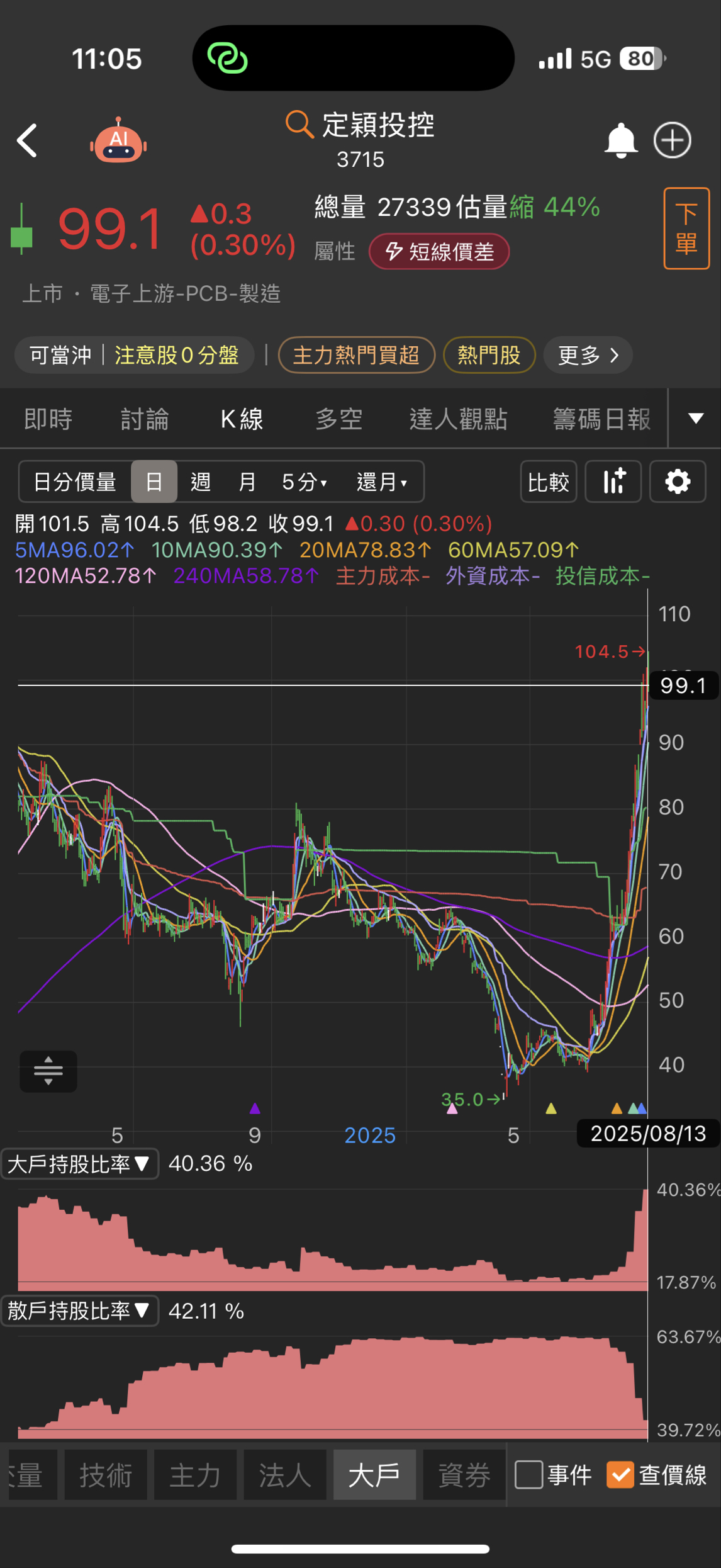Screen dimensions: 721x1568
Task: Add stock to watchlist with plus icon
Action: coord(672,140)
